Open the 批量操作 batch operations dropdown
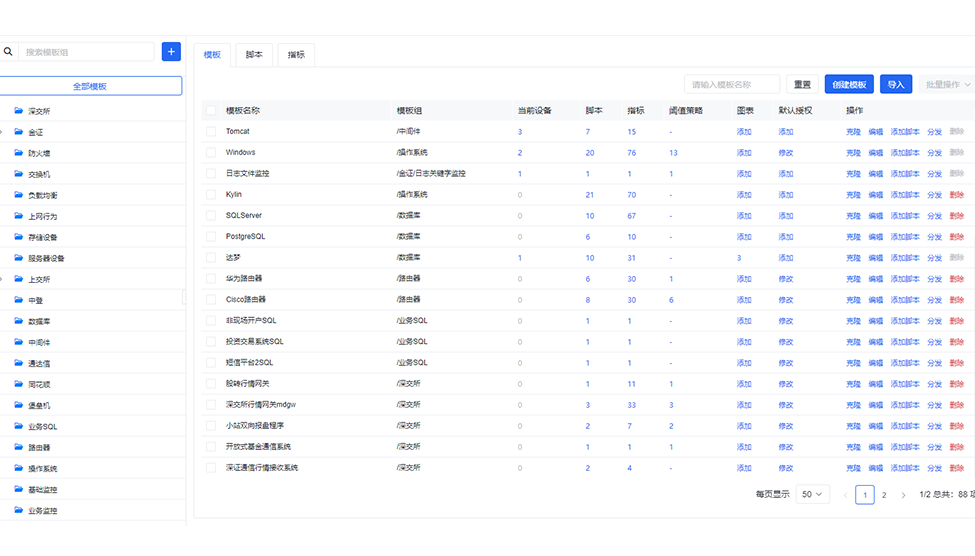Image resolution: width=975 pixels, height=556 pixels. (x=946, y=84)
